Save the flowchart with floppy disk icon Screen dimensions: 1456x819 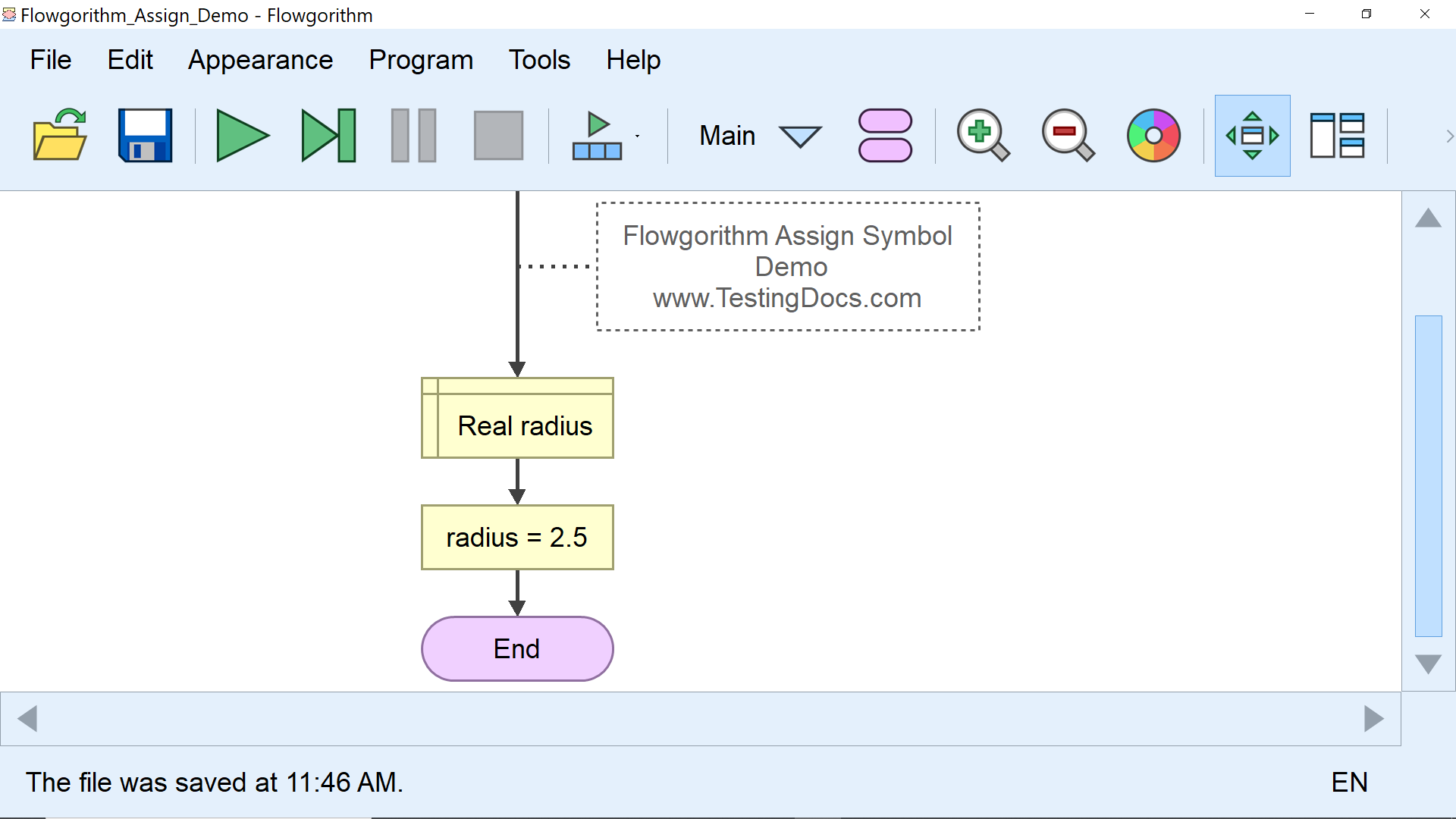point(145,136)
